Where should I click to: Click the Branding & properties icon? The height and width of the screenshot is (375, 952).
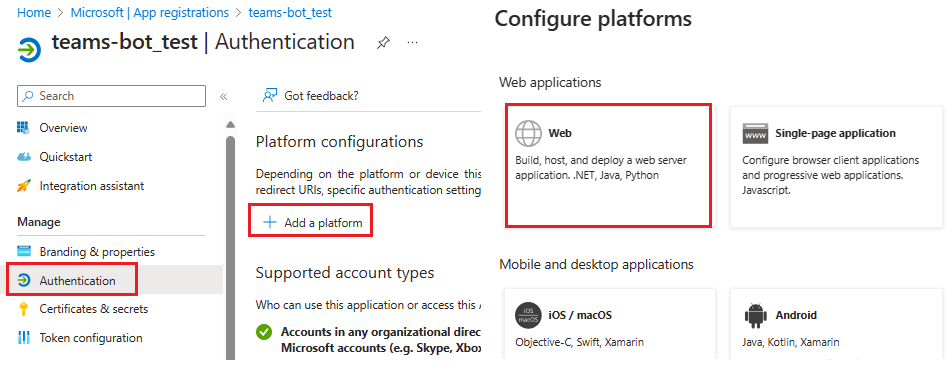(x=24, y=251)
